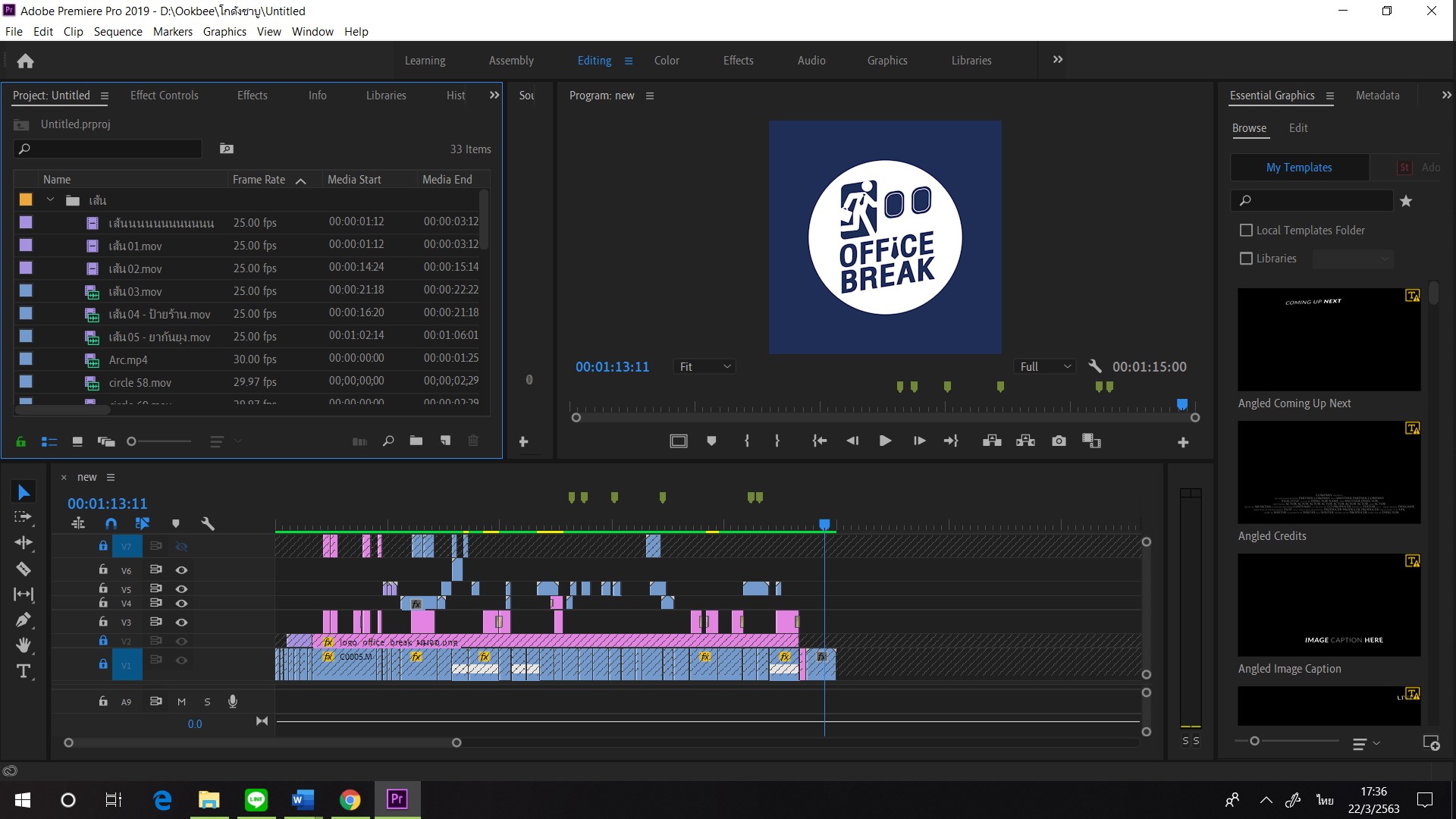
Task: Collapse the เส้น bin folder
Action: [x=50, y=200]
